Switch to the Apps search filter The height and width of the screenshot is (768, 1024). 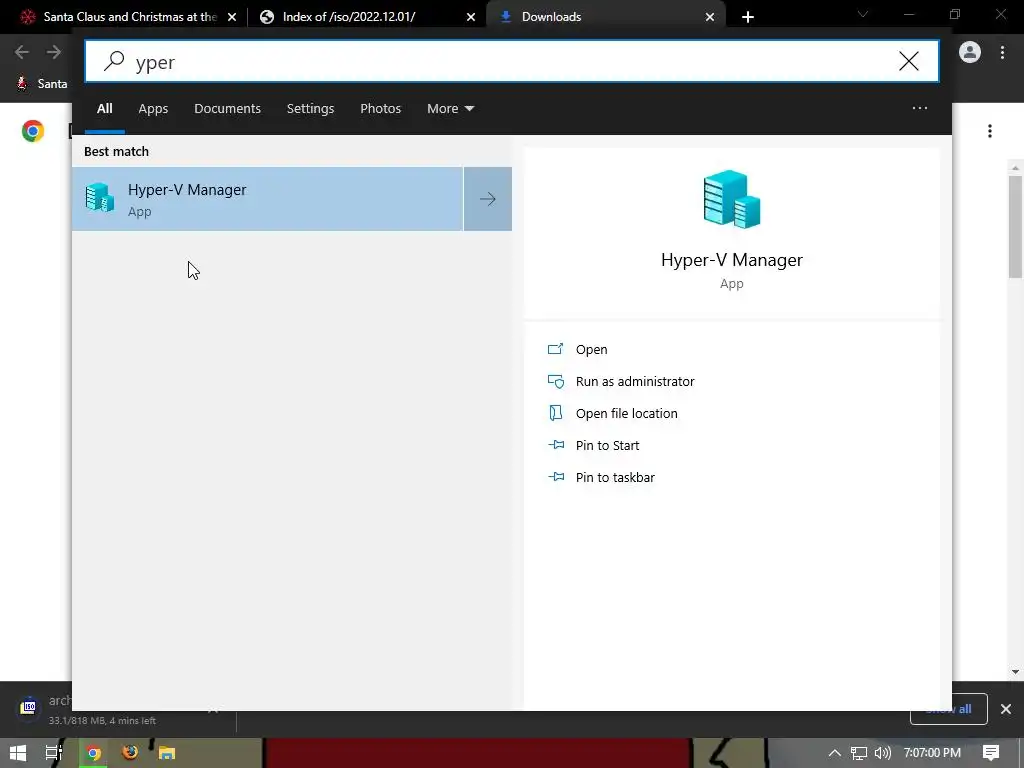point(153,108)
